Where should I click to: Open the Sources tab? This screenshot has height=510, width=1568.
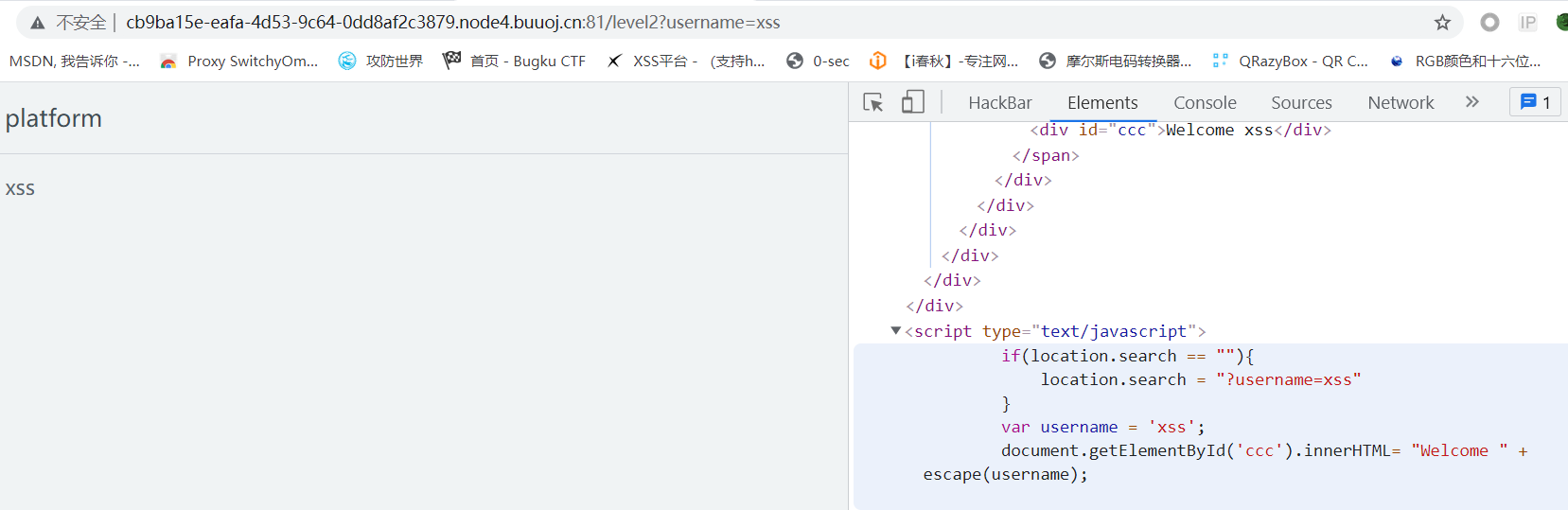point(1301,103)
